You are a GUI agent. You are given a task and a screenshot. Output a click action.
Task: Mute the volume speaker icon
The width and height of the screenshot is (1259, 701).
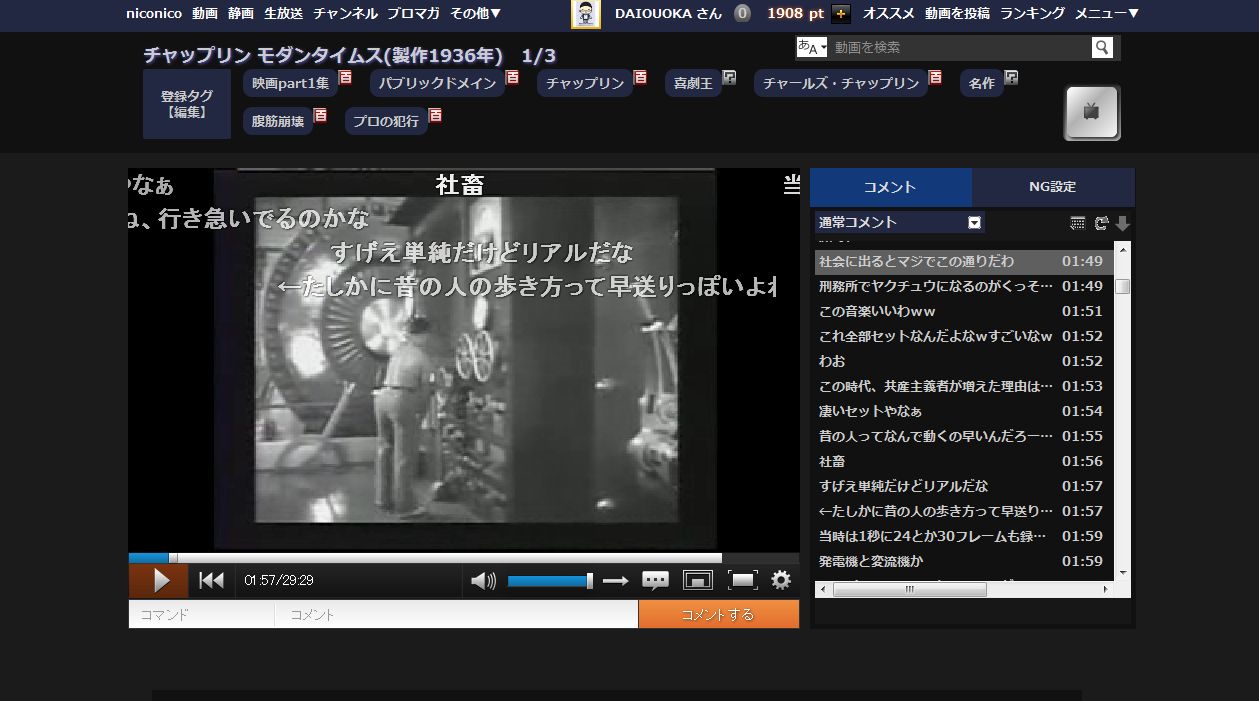coord(483,581)
